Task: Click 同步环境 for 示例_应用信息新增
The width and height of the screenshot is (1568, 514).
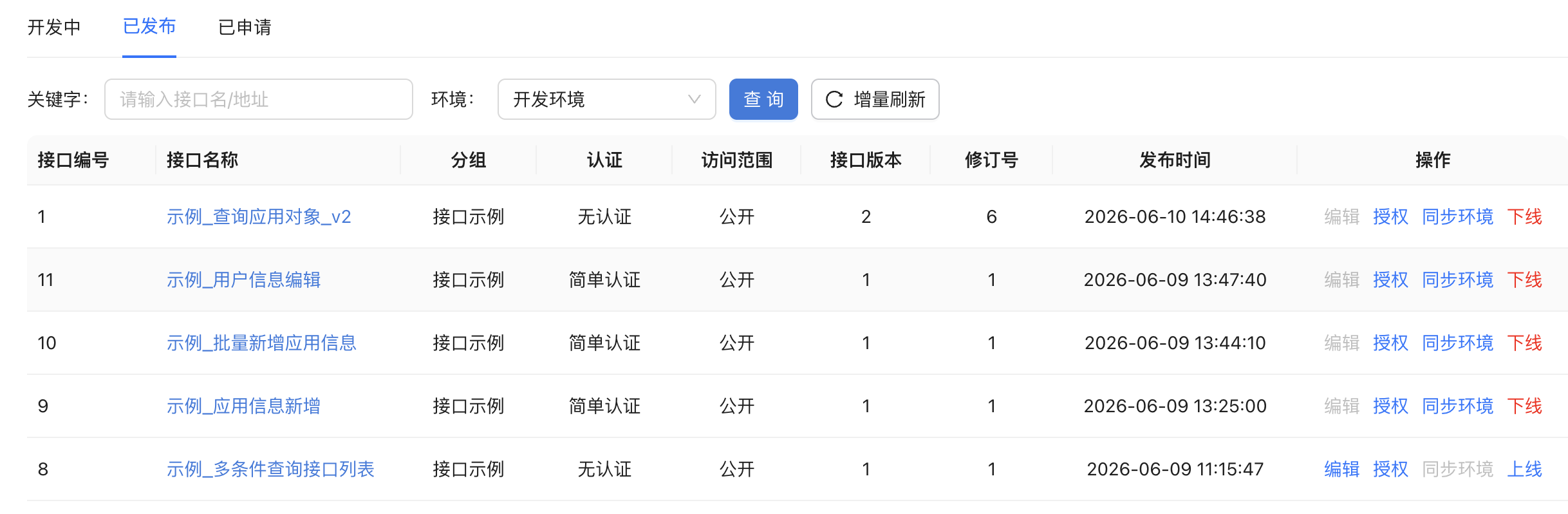Action: pos(1457,406)
